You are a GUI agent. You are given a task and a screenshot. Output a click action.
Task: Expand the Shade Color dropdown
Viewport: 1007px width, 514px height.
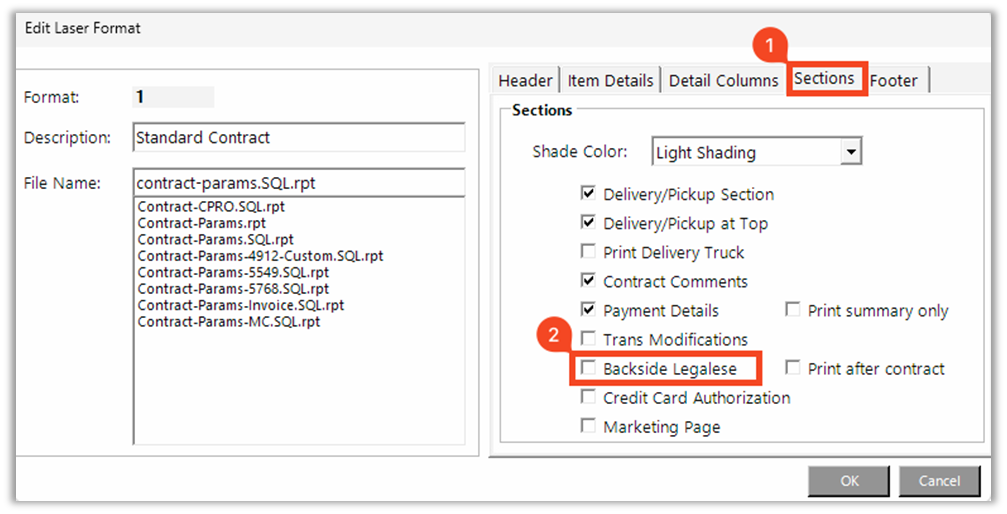click(850, 153)
